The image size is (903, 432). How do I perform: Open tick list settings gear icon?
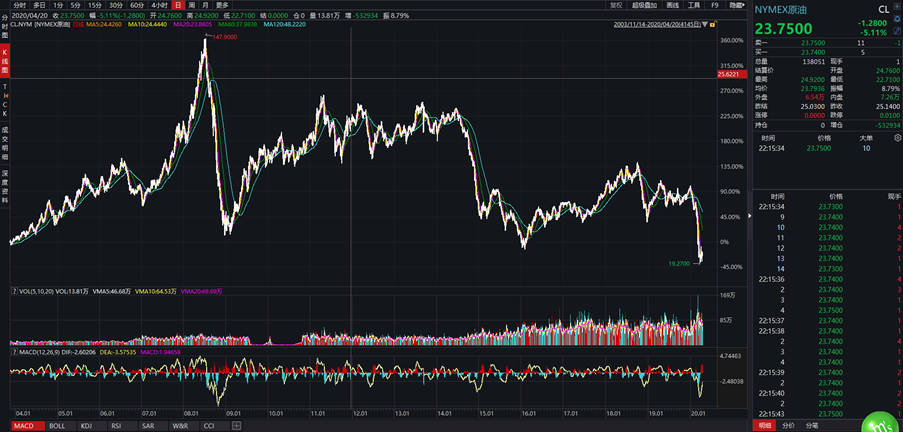[x=897, y=138]
